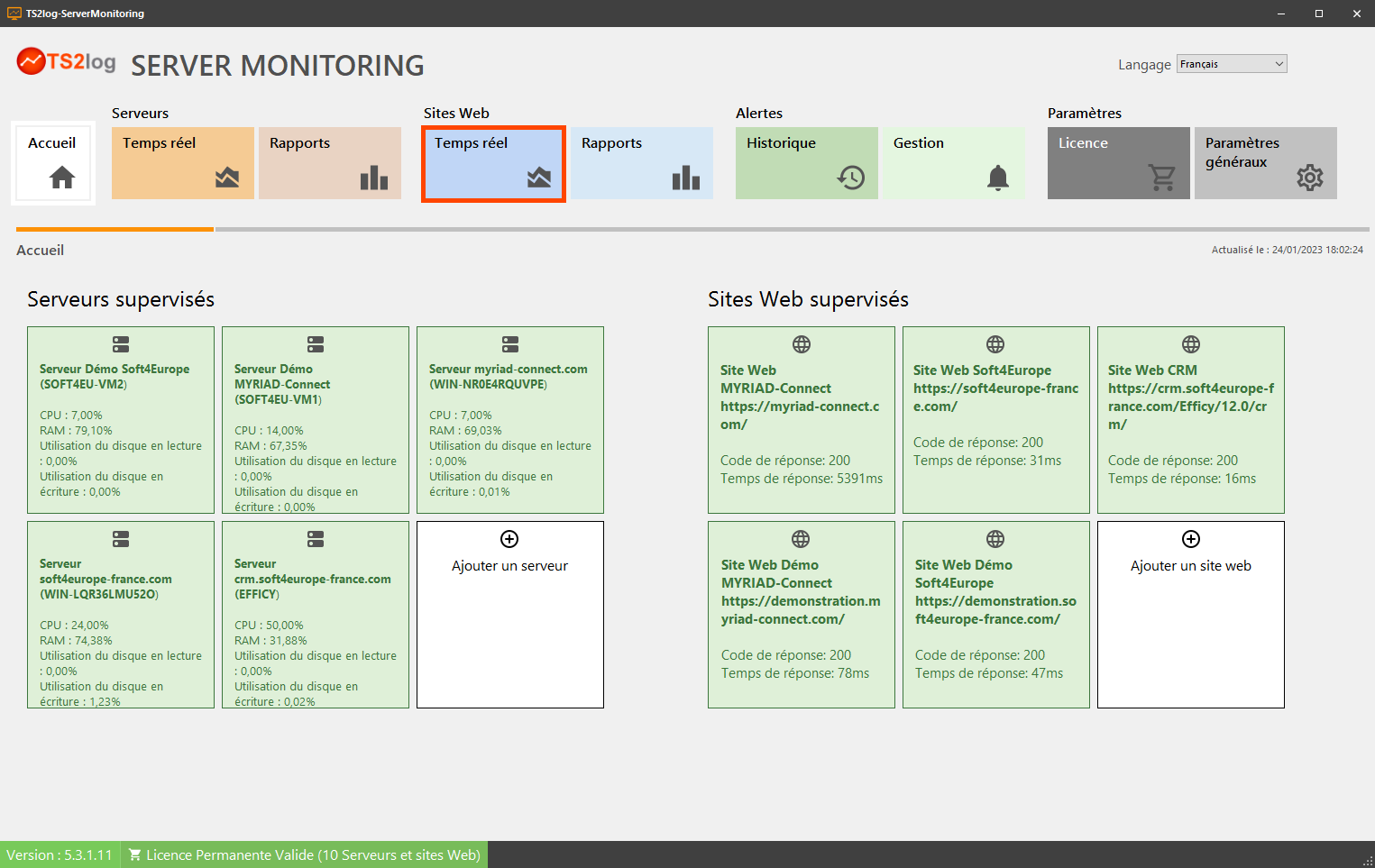Click the Serveur myriad-connect.com title
Image resolution: width=1375 pixels, height=868 pixels.
point(508,377)
